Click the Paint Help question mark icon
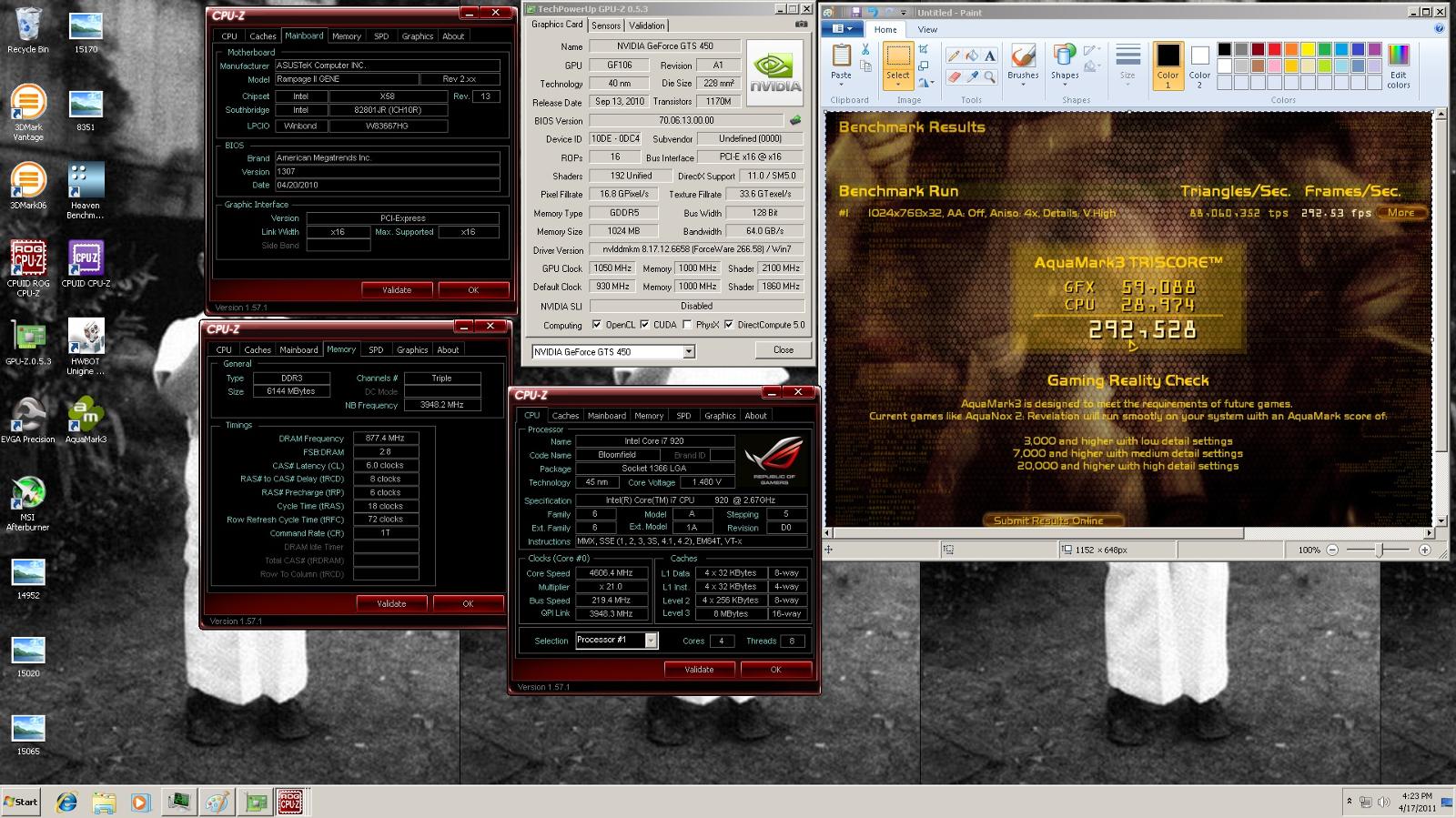The image size is (1456, 818). (1439, 29)
